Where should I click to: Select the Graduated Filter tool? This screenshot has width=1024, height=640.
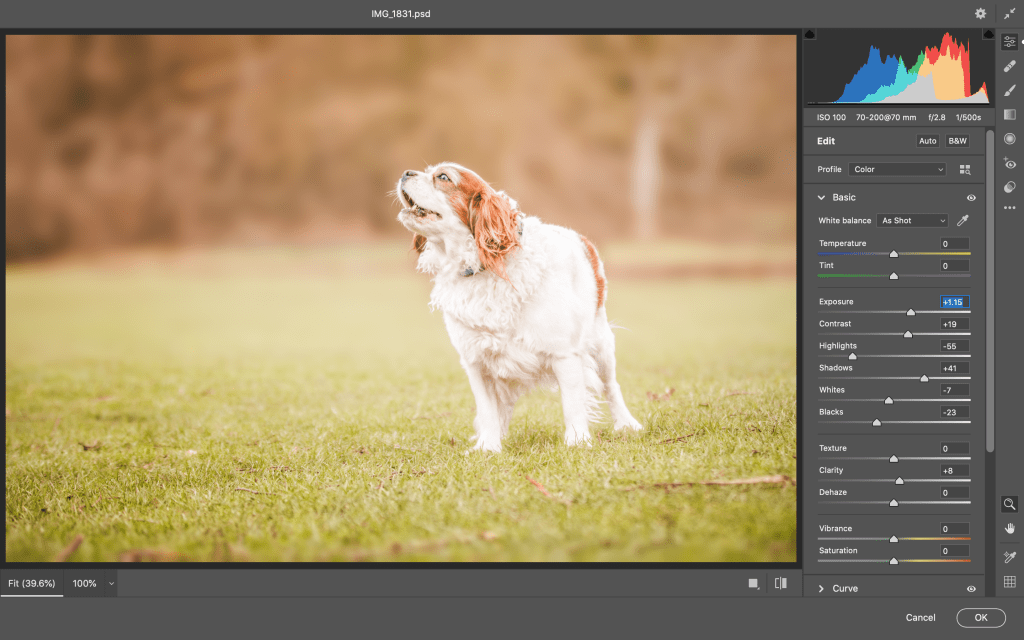[x=1010, y=115]
